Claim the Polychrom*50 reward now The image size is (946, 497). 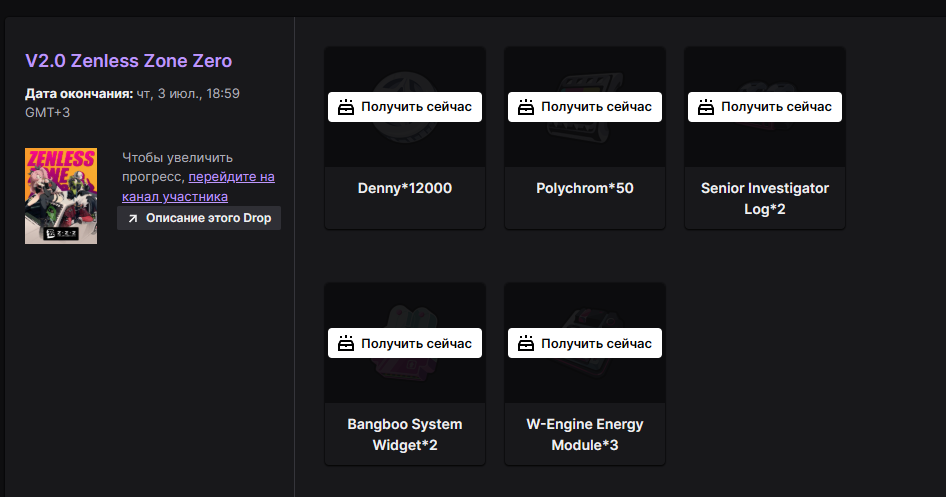click(x=585, y=107)
